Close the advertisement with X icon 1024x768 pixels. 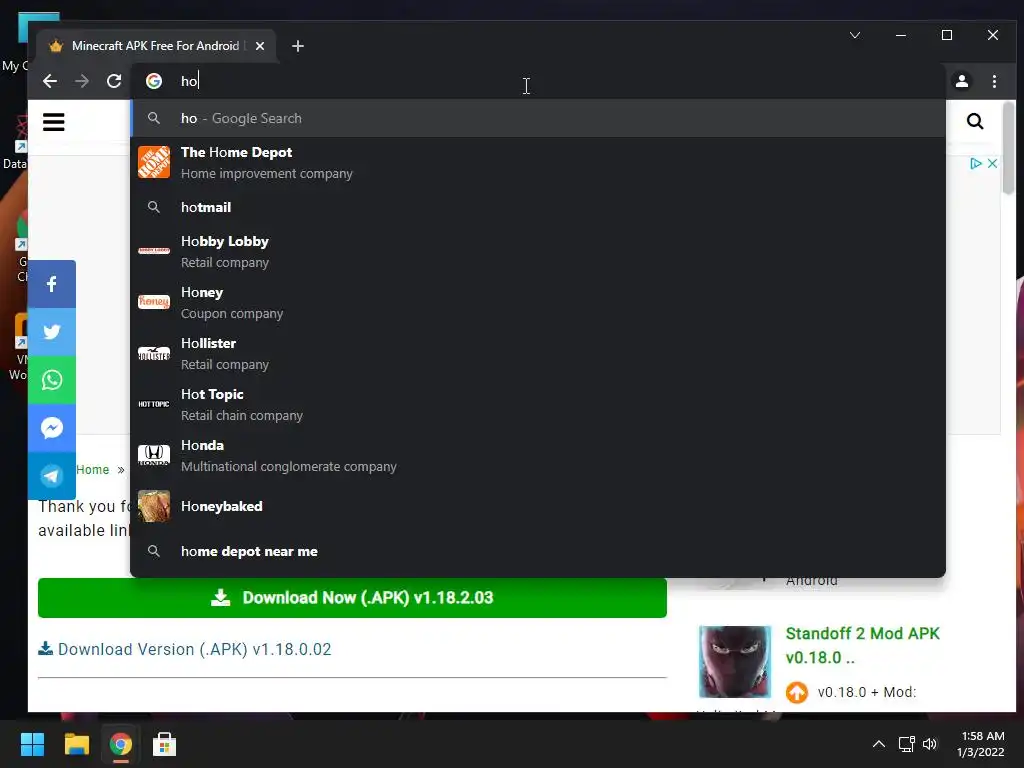pos(992,163)
